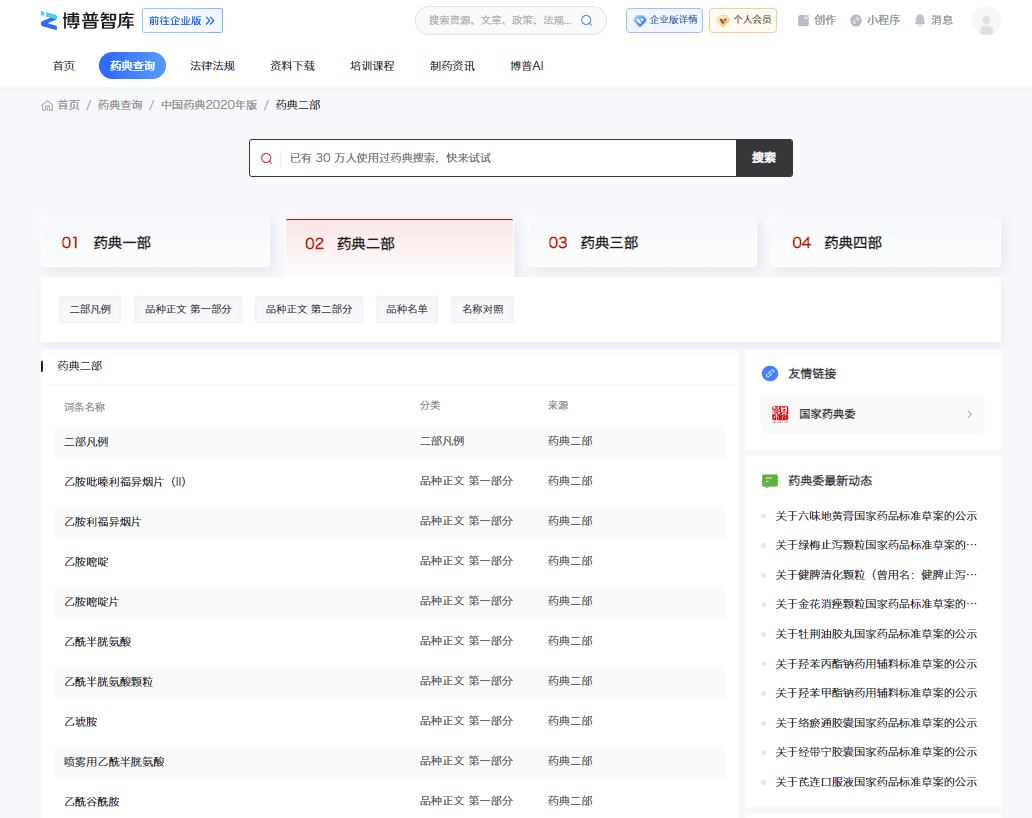Switch to 03 药典三部 tab
The image size is (1032, 818).
(x=642, y=243)
